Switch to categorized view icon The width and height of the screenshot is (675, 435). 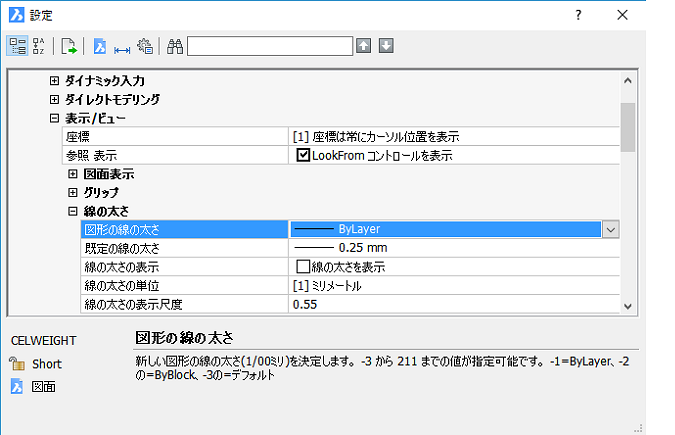point(17,46)
